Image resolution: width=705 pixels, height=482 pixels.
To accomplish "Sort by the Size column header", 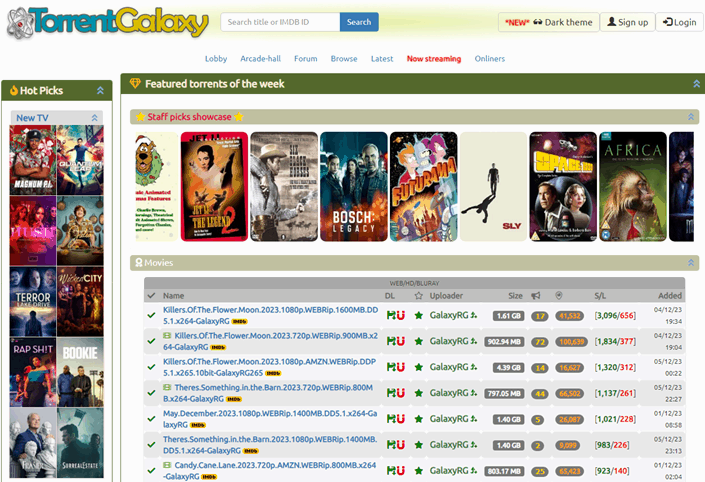I will tap(515, 296).
